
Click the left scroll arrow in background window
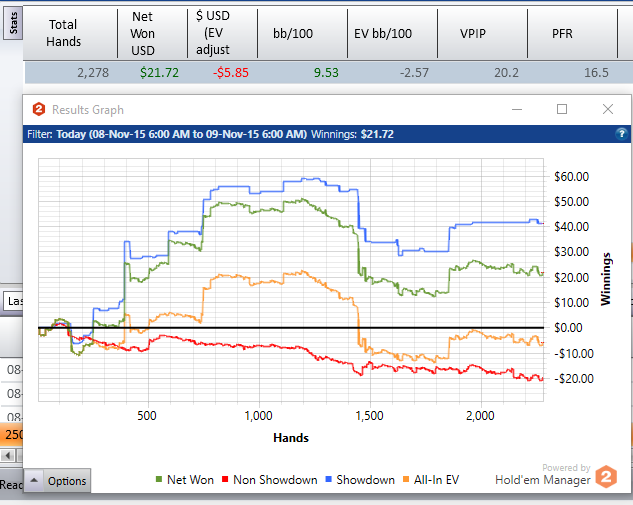coord(8,456)
